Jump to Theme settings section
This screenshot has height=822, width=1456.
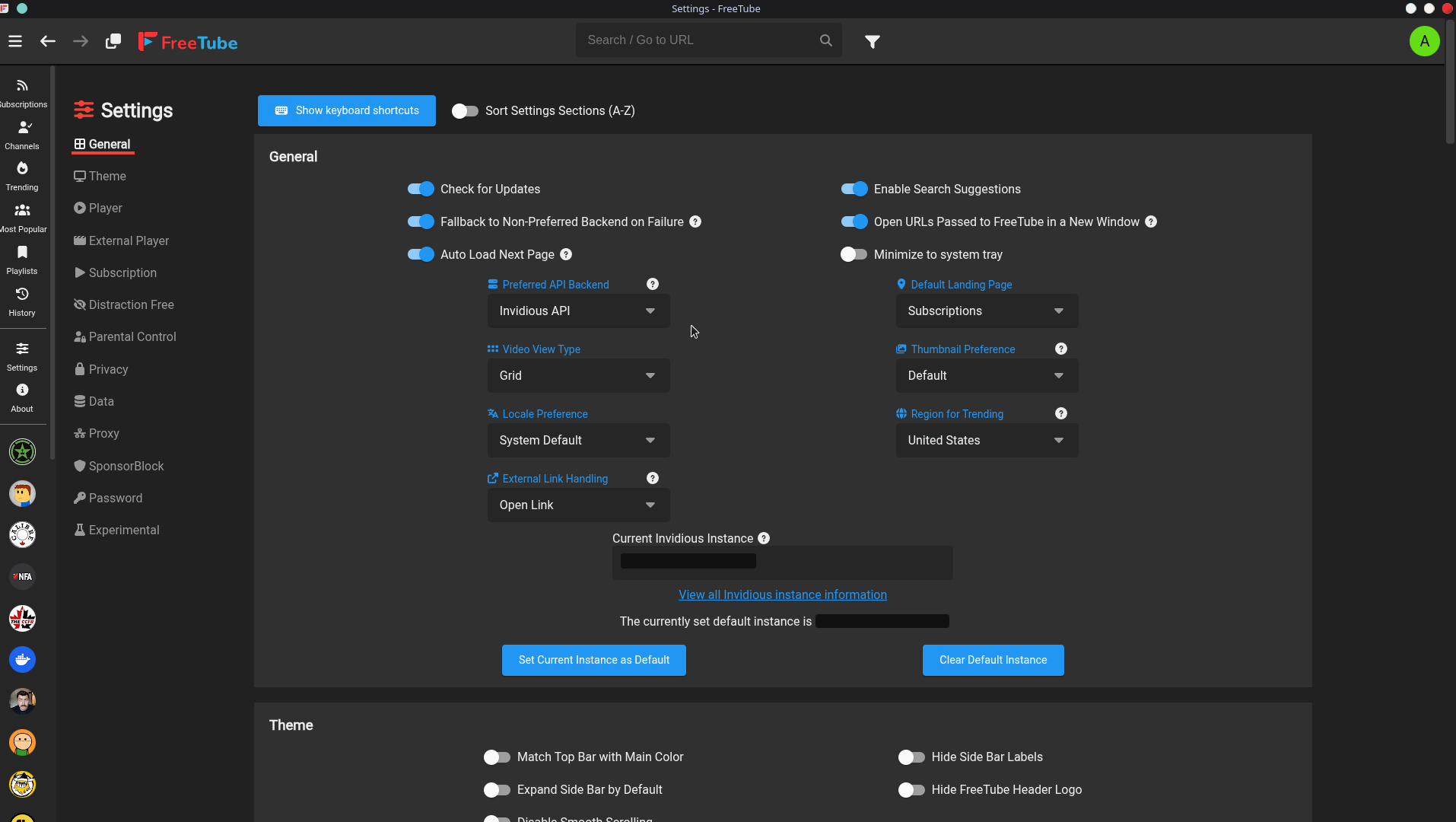pos(100,176)
